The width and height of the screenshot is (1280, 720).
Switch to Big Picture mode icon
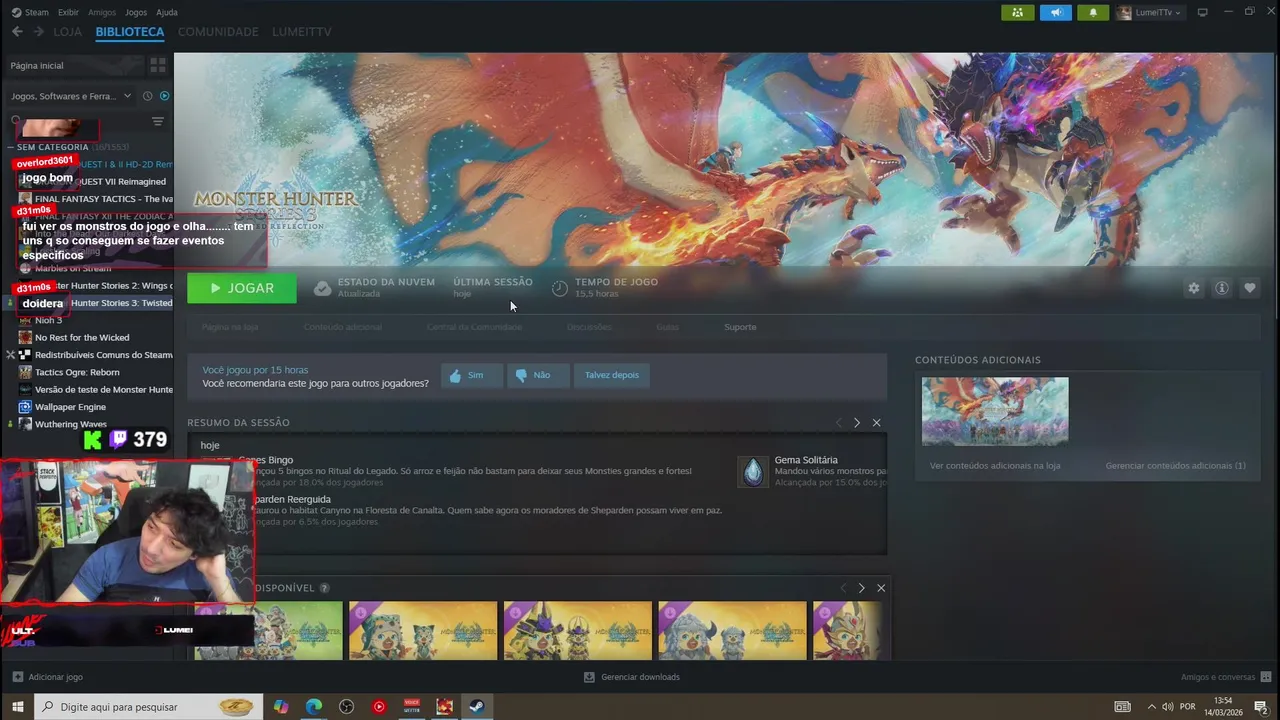click(1203, 12)
